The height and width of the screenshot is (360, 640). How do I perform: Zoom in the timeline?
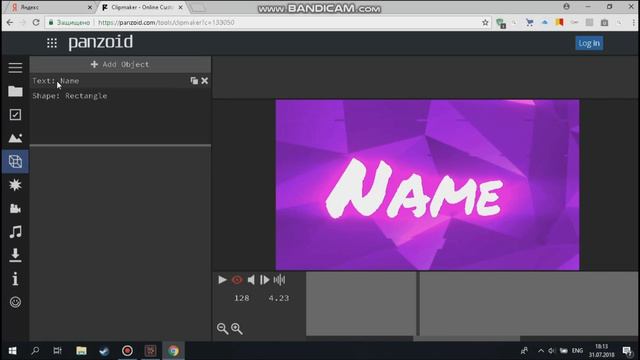pyautogui.click(x=237, y=329)
